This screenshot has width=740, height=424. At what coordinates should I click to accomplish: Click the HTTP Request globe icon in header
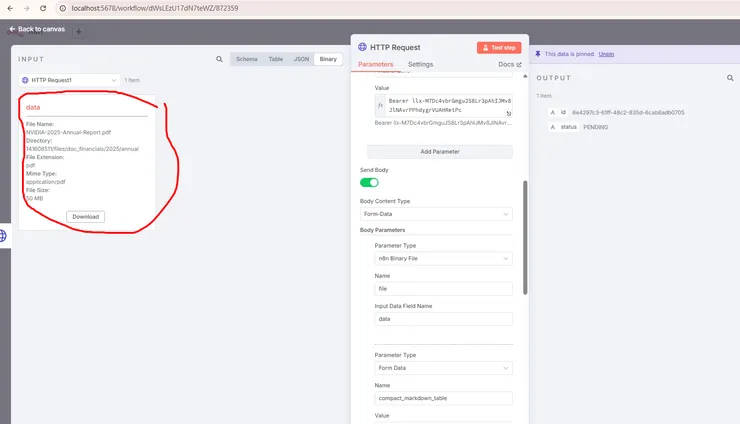point(362,47)
